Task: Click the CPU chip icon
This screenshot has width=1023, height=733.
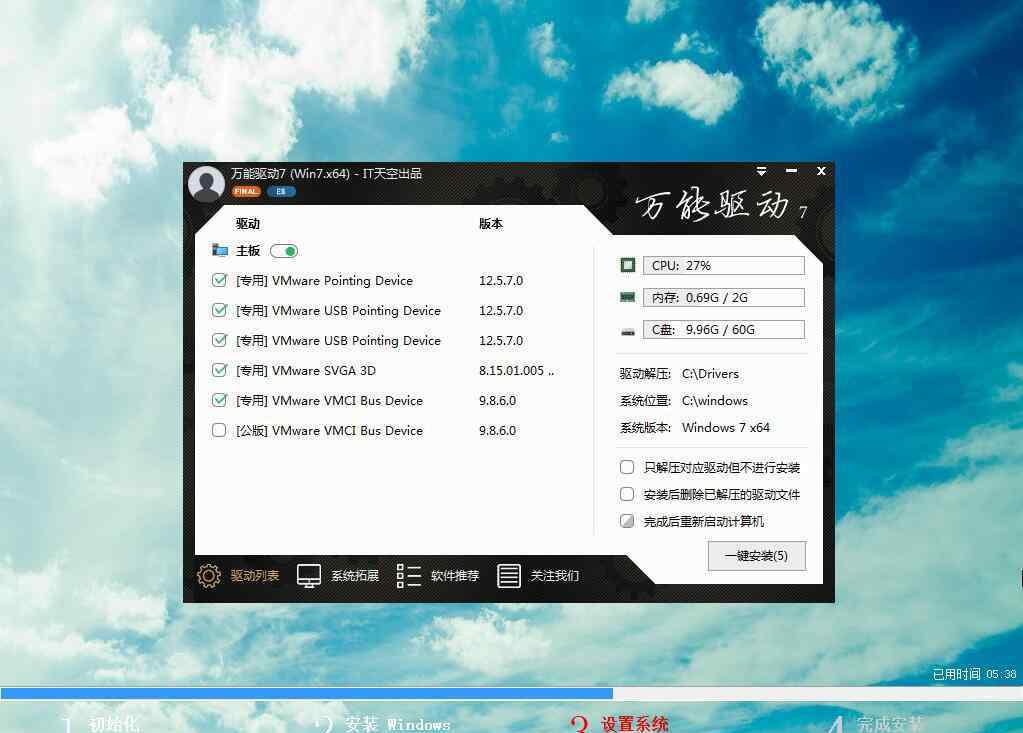Action: [628, 265]
